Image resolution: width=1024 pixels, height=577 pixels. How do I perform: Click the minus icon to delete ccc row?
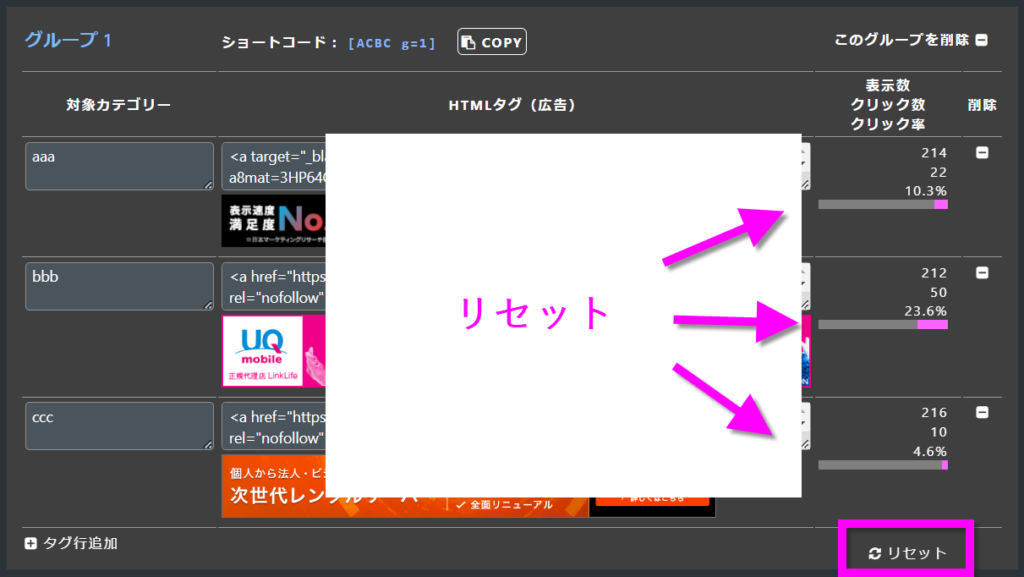pos(982,412)
